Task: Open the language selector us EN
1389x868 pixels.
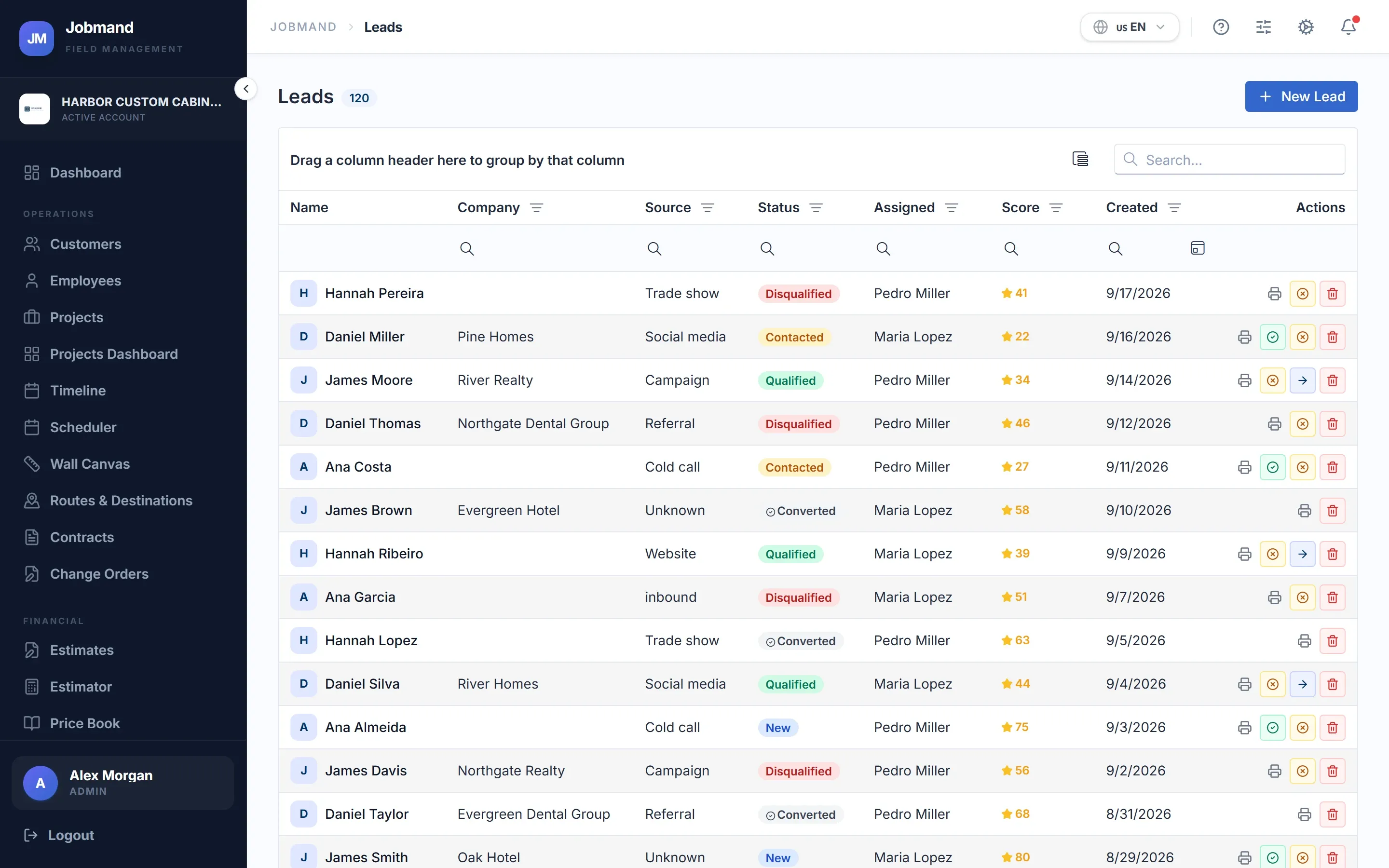Action: 1130,27
